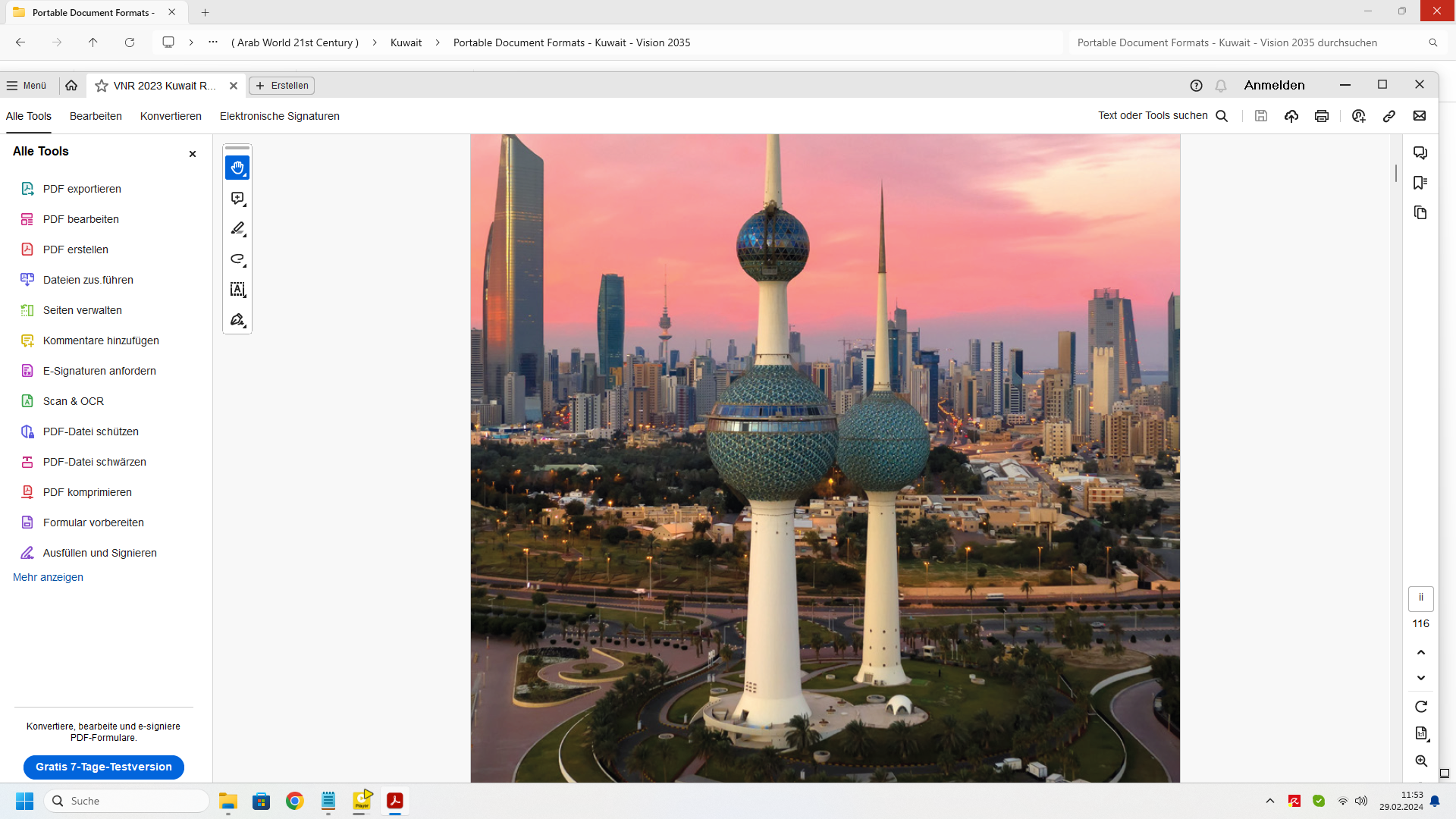Screen dimensions: 1456x819
Task: Click the share with others icon
Action: (1358, 116)
